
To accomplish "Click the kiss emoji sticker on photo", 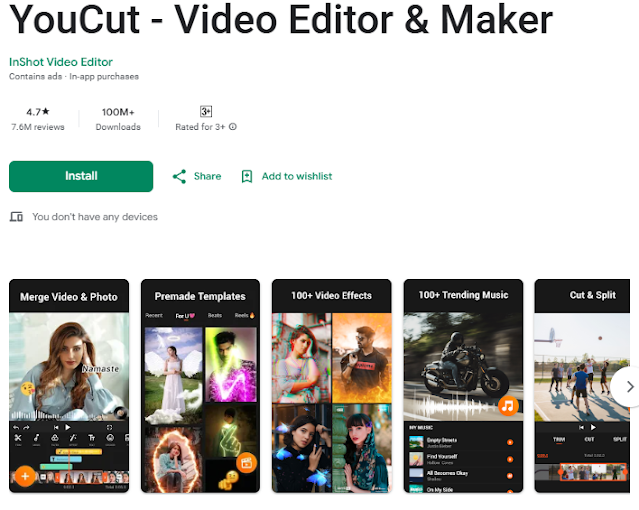I will [x=28, y=389].
